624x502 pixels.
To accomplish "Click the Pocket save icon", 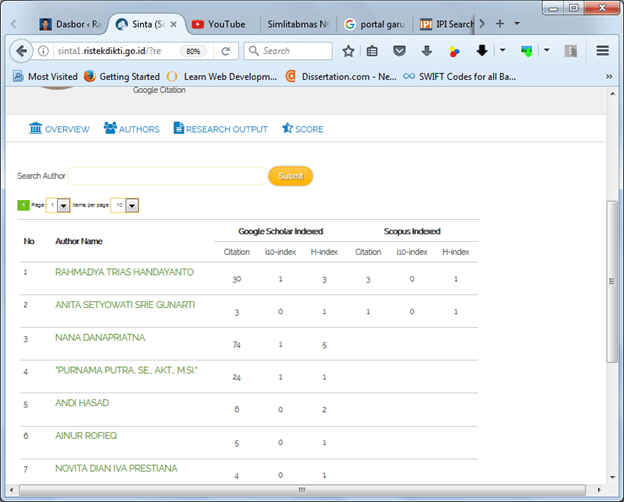I will 400,51.
